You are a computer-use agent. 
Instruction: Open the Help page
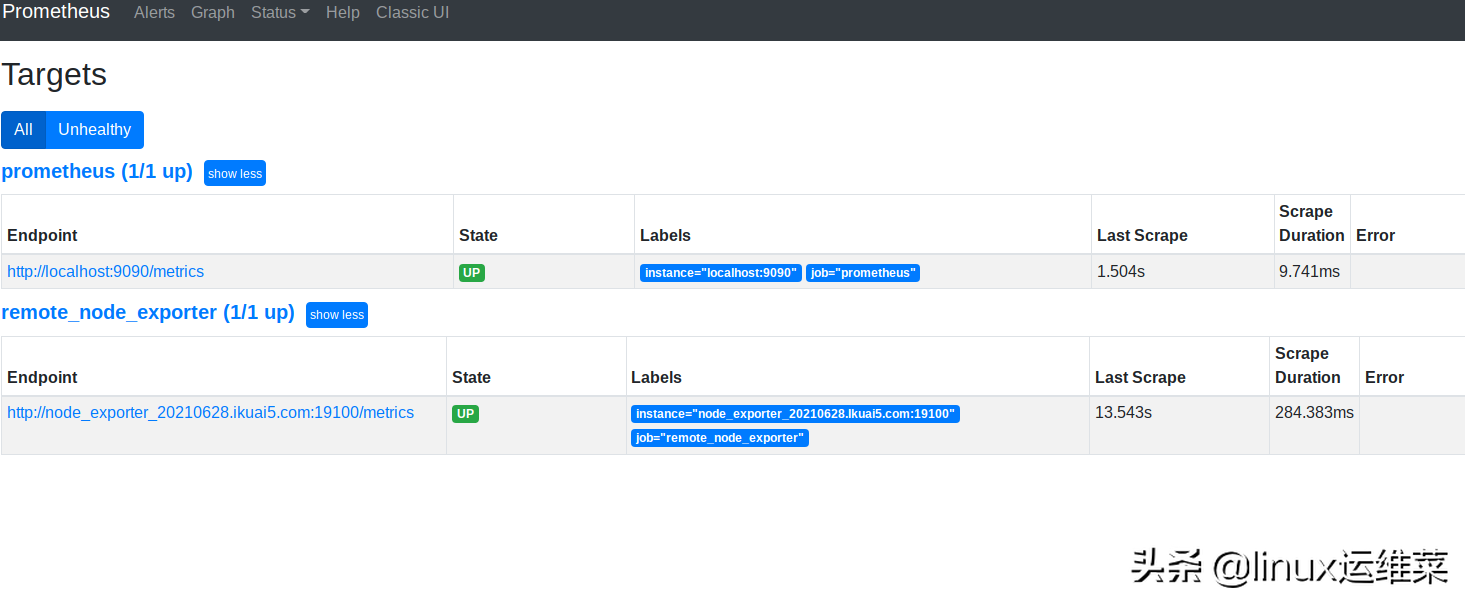[343, 13]
